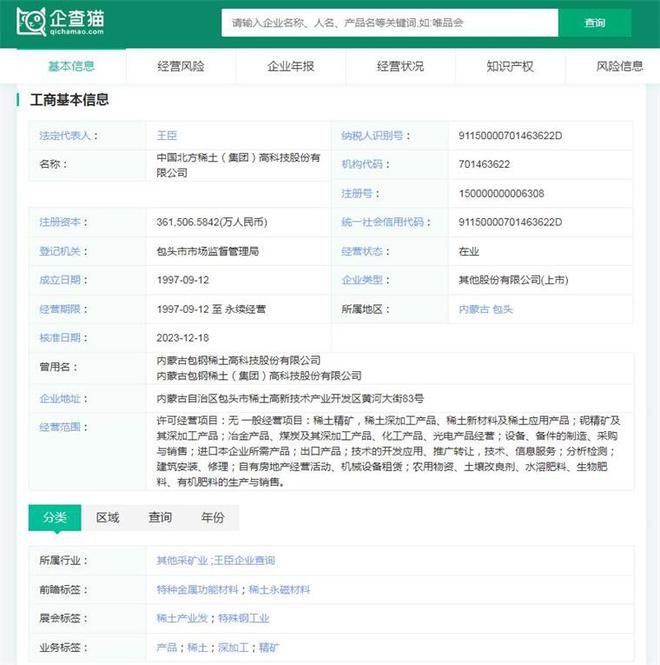The image size is (660, 665).
Task: Select organization code 701463622
Action: (484, 165)
